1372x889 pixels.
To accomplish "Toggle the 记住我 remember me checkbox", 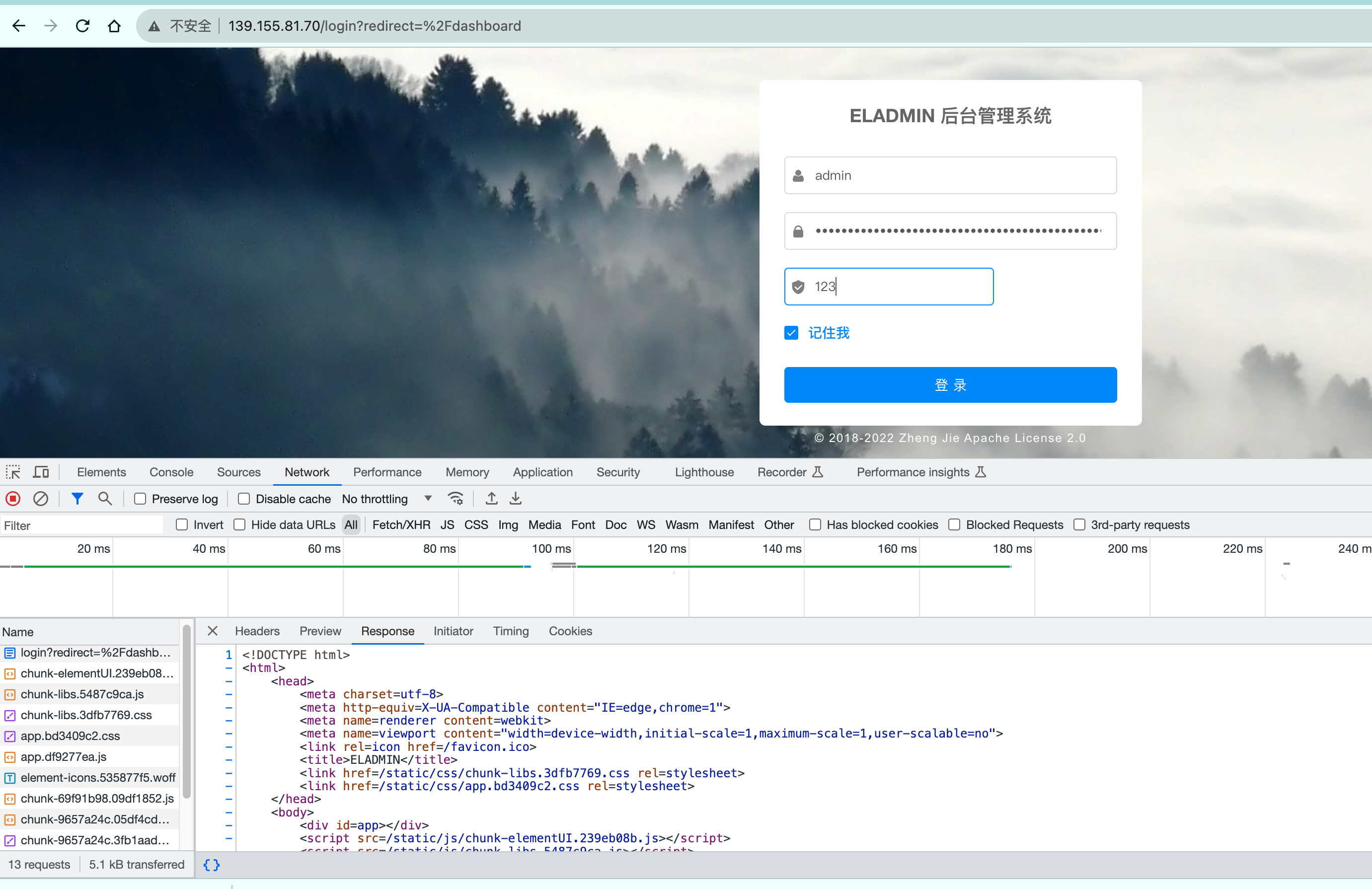I will point(791,333).
